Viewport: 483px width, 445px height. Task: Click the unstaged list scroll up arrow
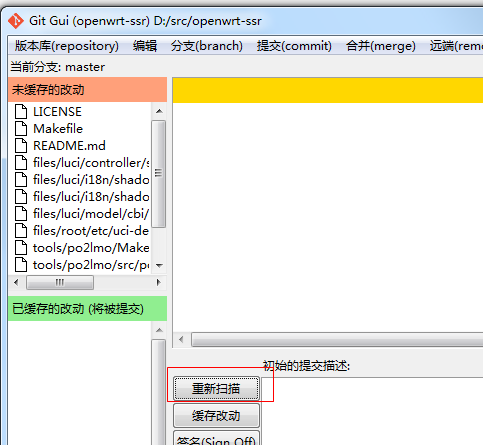159,111
